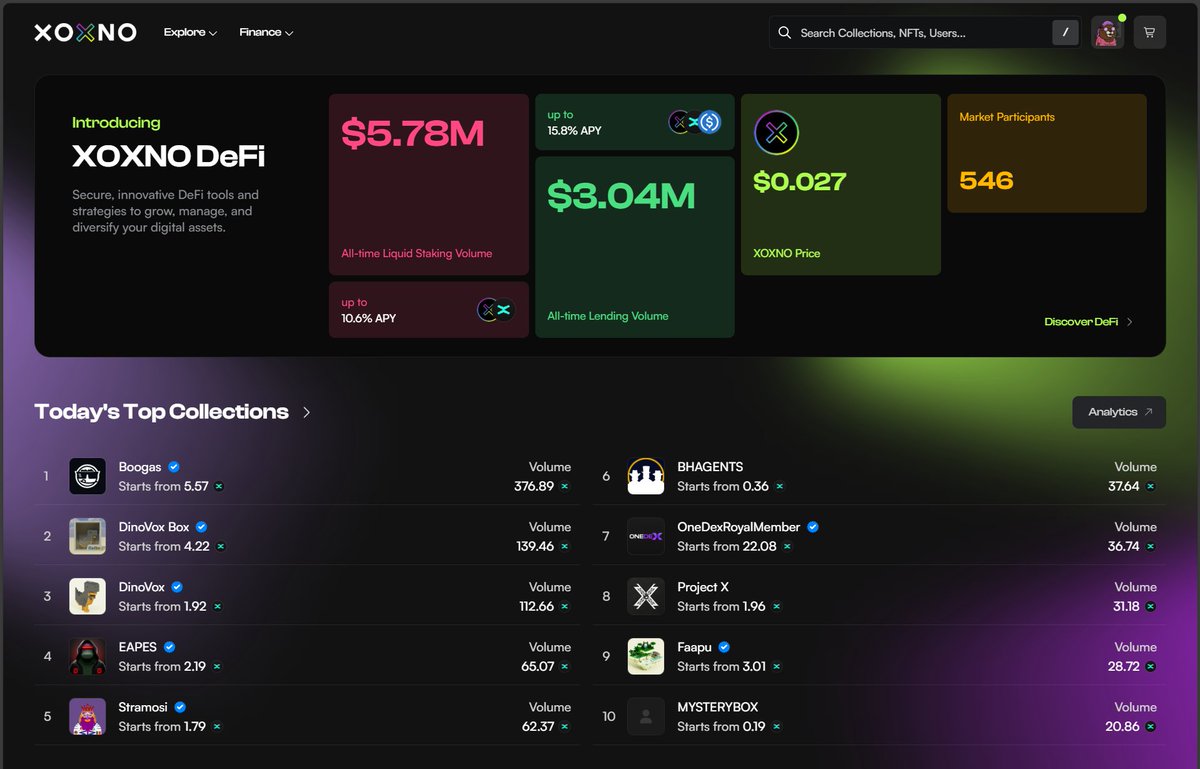Click the Today's Top Collections heading

[x=162, y=412]
